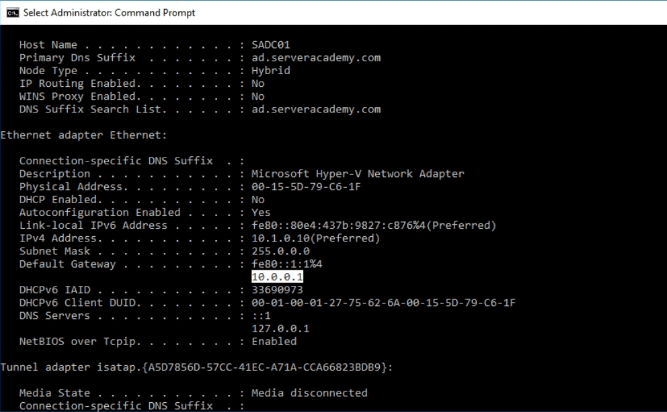Click the NetBIOS over Tcpip 'Enabled' value
The height and width of the screenshot is (412, 667).
point(274,341)
